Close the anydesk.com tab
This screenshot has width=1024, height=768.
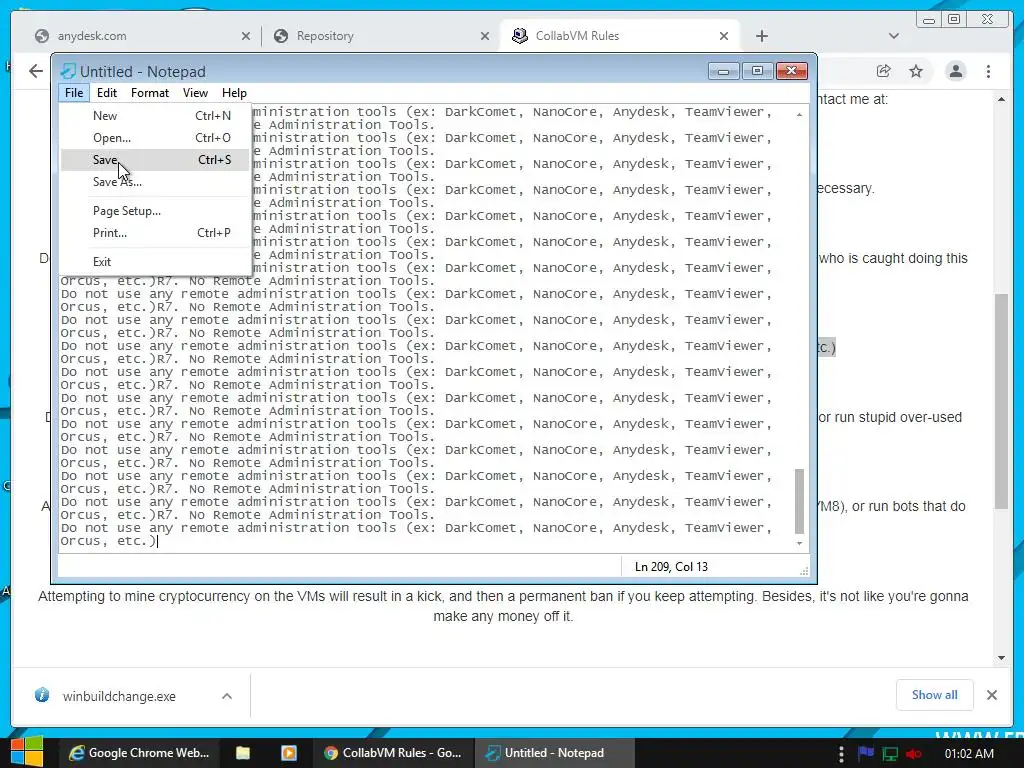coord(246,36)
